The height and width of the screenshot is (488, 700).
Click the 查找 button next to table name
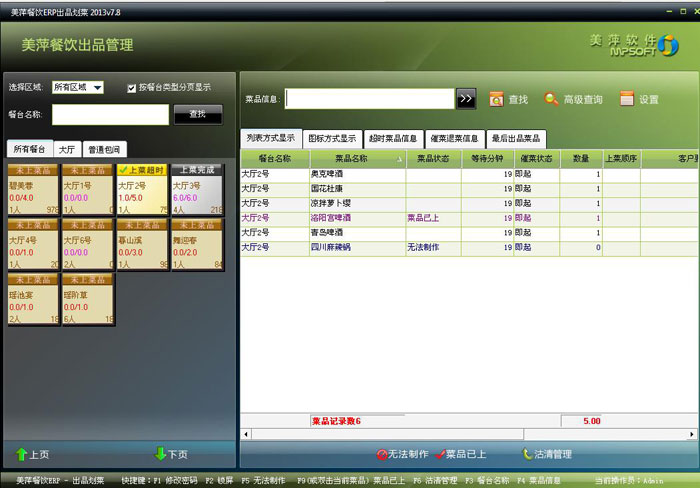[x=198, y=114]
